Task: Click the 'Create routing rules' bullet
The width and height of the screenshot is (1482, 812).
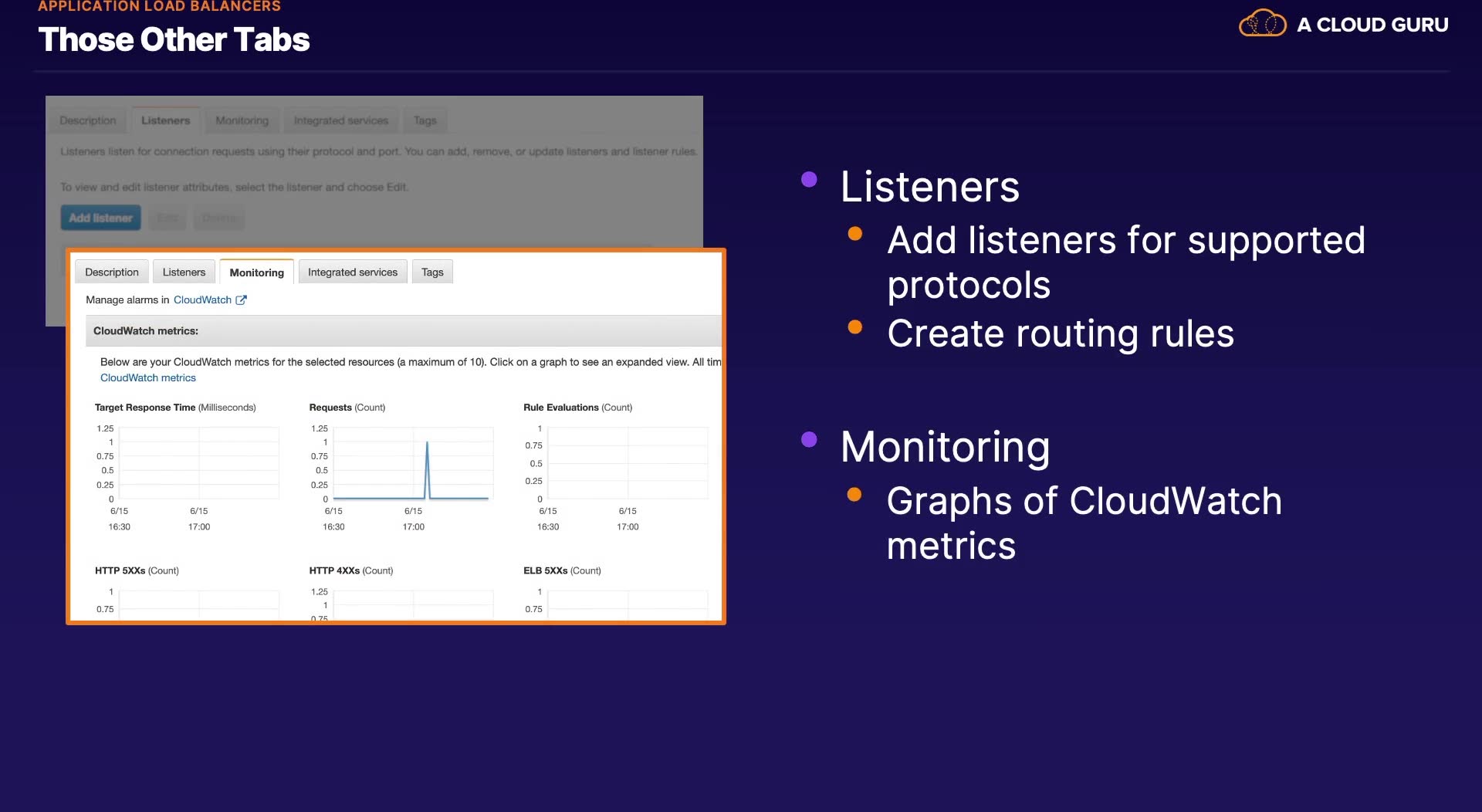Action: (1061, 334)
